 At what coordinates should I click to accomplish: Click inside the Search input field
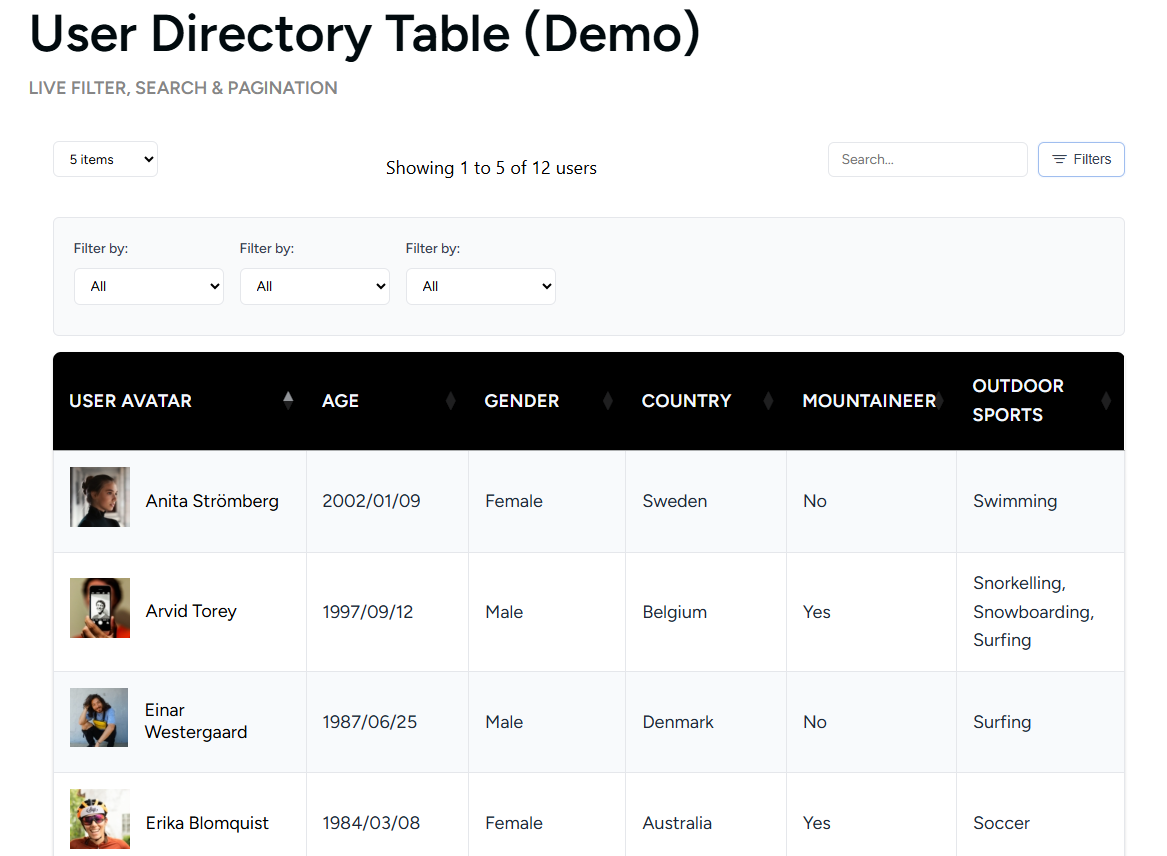(x=927, y=159)
